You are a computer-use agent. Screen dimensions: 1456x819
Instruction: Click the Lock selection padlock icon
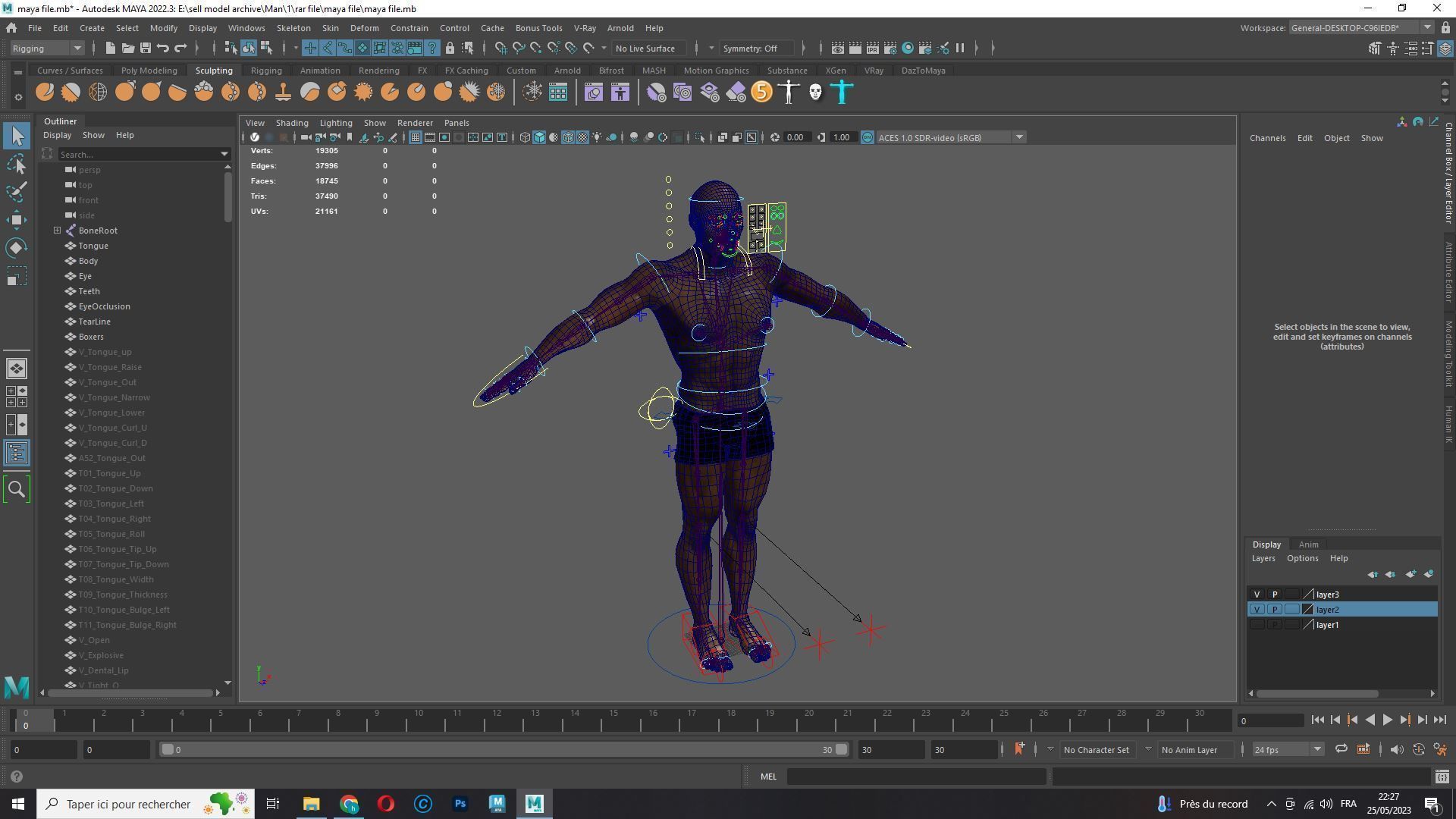coord(450,48)
